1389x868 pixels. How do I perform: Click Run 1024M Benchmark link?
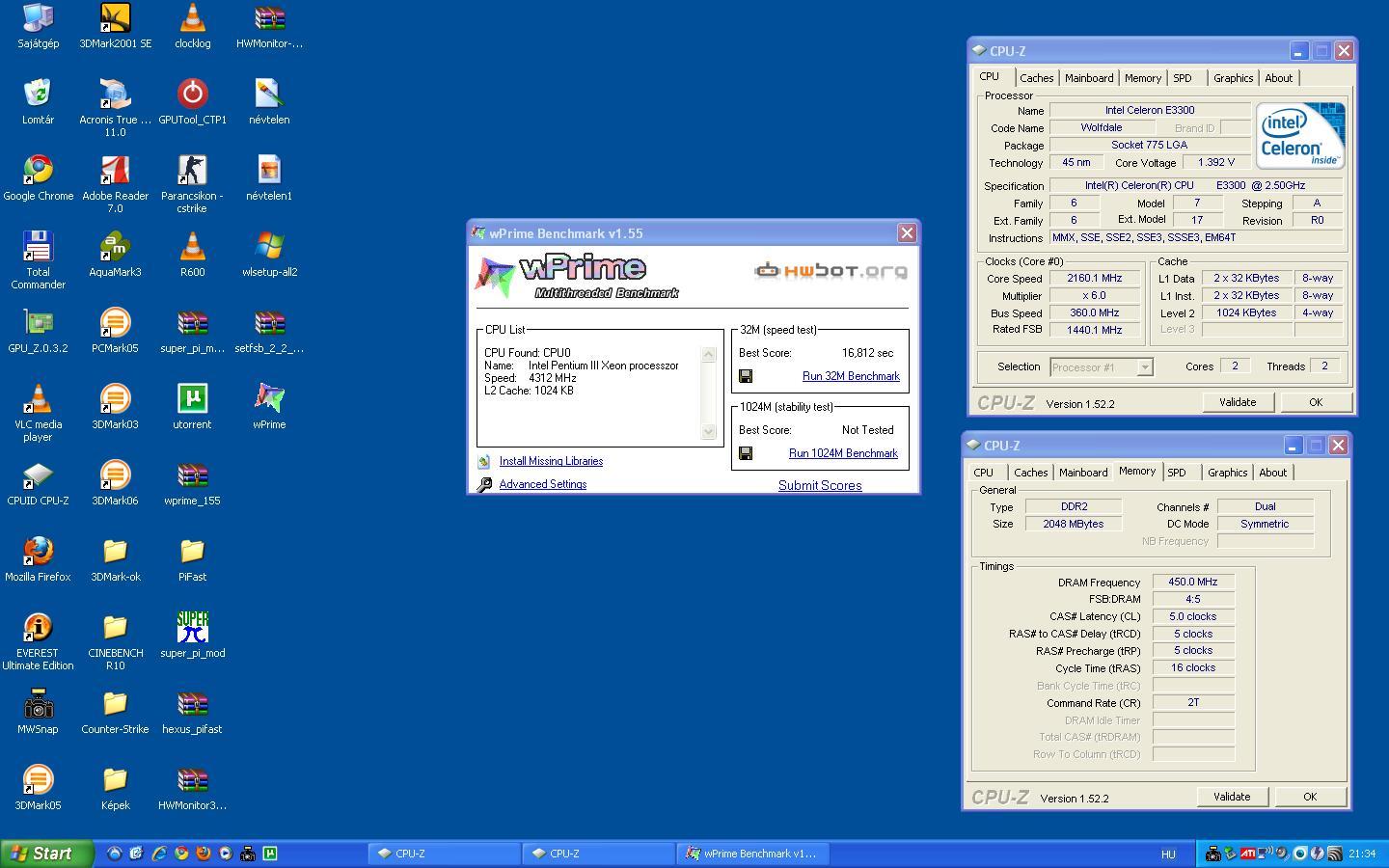point(843,453)
